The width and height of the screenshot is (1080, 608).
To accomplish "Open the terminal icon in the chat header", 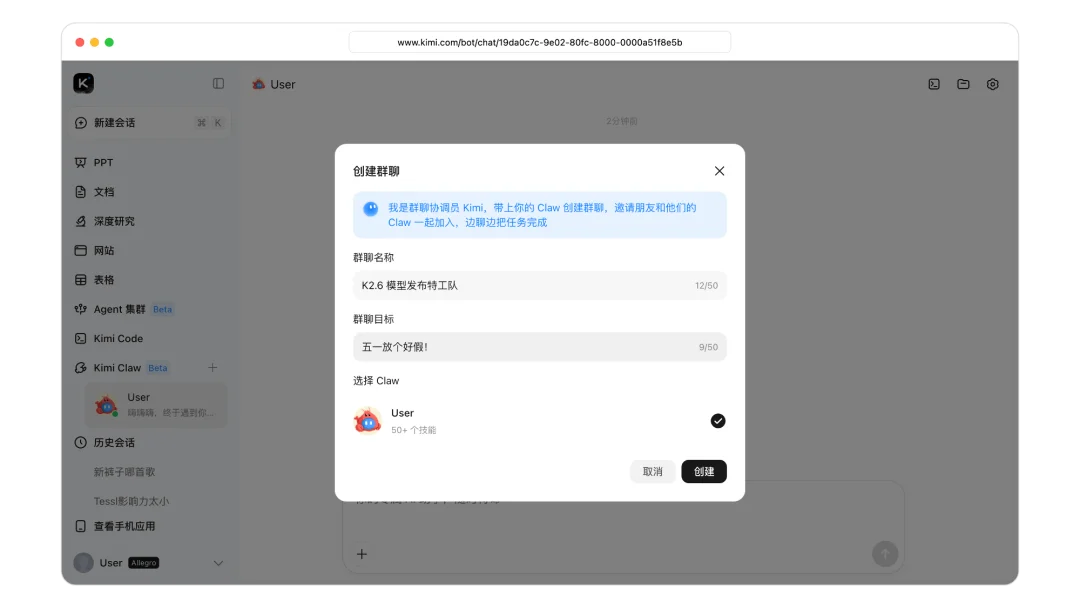I will click(x=933, y=84).
